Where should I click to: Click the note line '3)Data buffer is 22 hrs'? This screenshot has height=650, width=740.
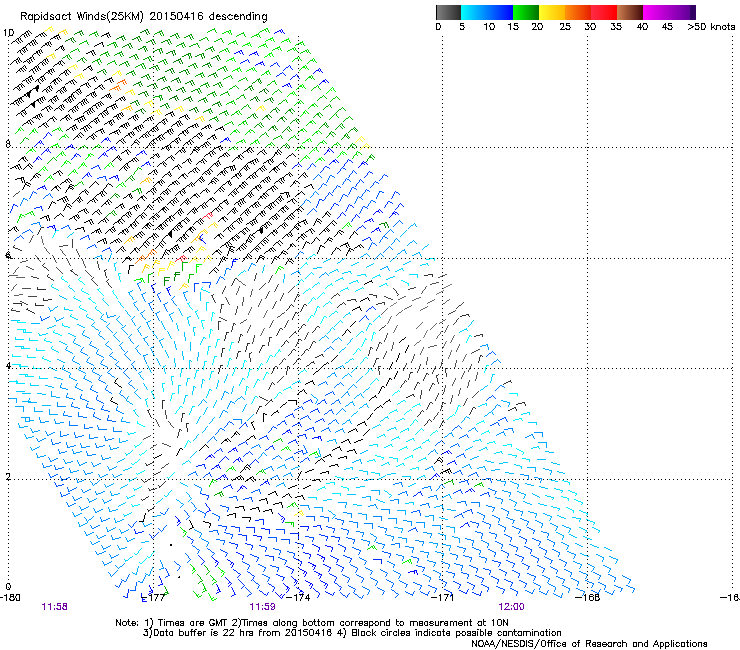tap(352, 633)
